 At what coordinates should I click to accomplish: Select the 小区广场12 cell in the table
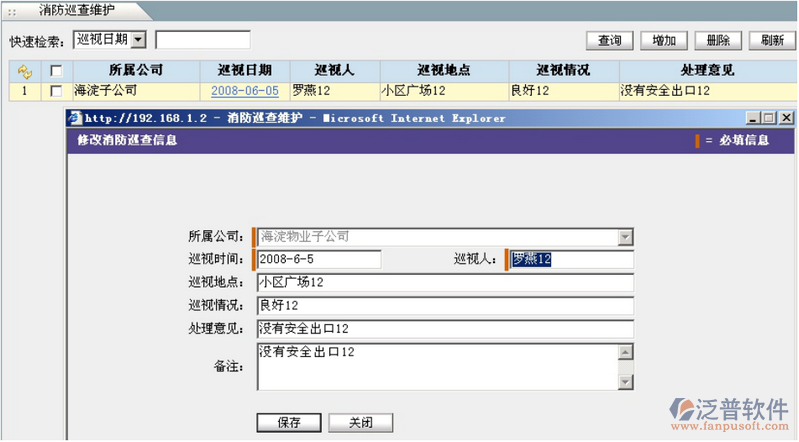click(444, 91)
